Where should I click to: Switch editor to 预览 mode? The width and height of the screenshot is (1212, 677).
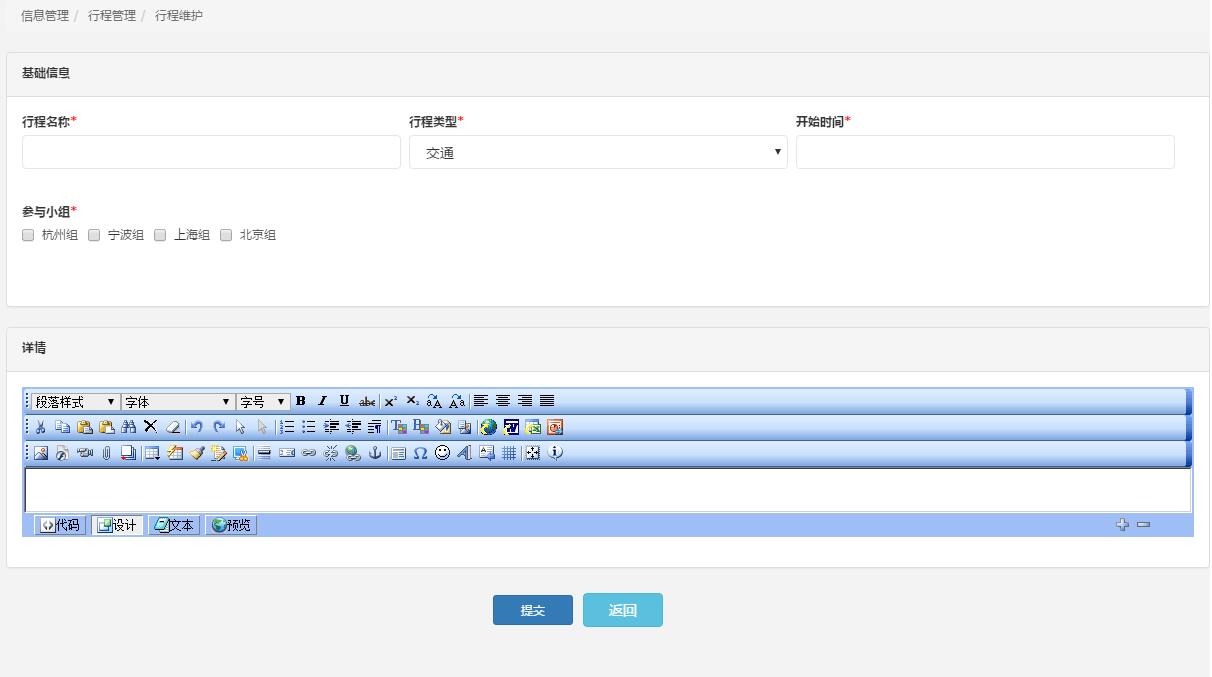(x=231, y=525)
